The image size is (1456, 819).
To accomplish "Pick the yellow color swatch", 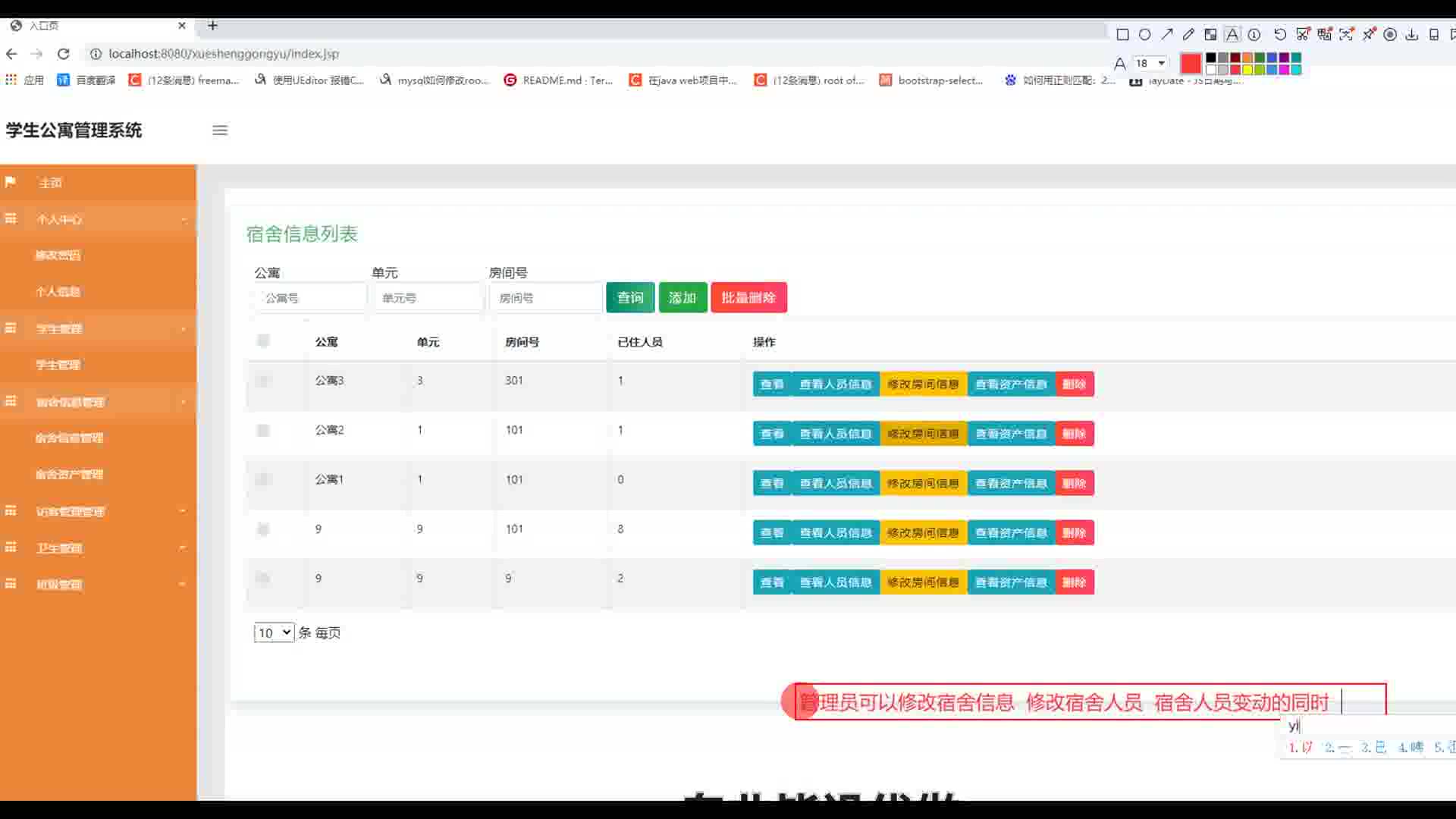I will (1247, 70).
